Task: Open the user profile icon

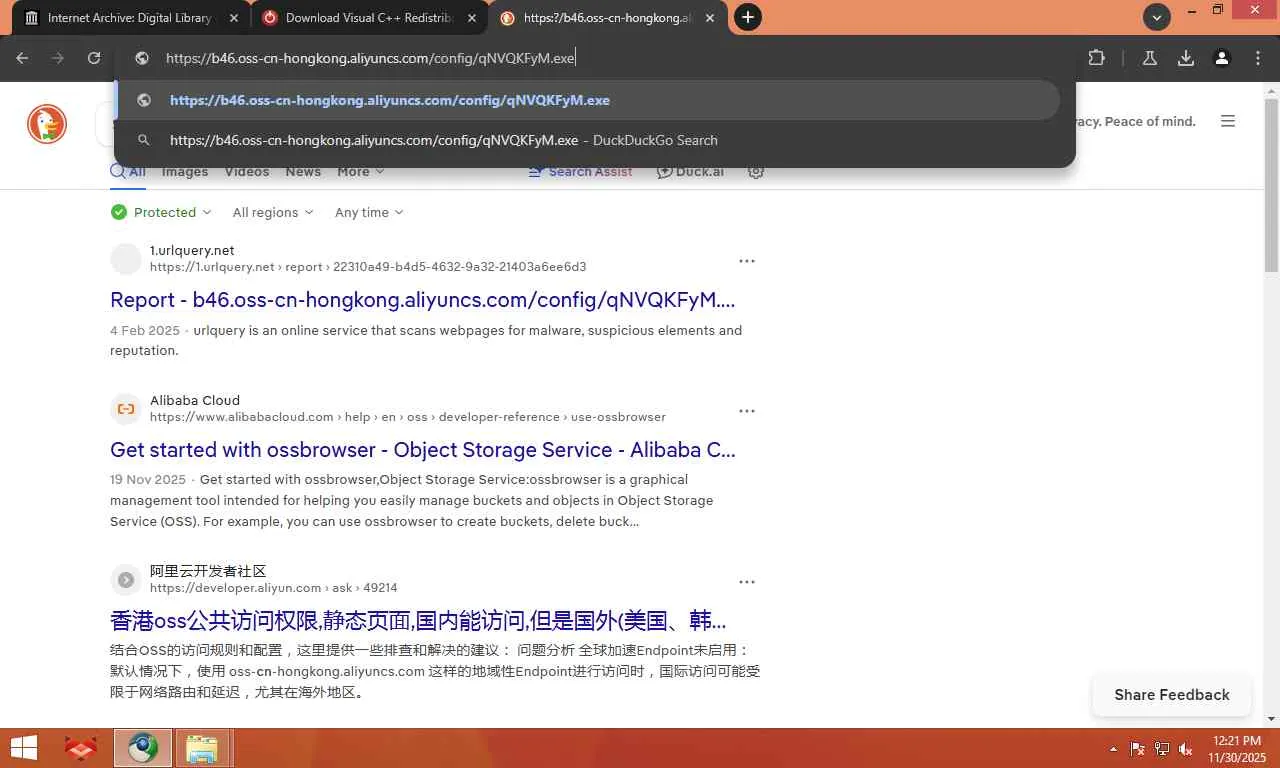Action: pos(1222,58)
